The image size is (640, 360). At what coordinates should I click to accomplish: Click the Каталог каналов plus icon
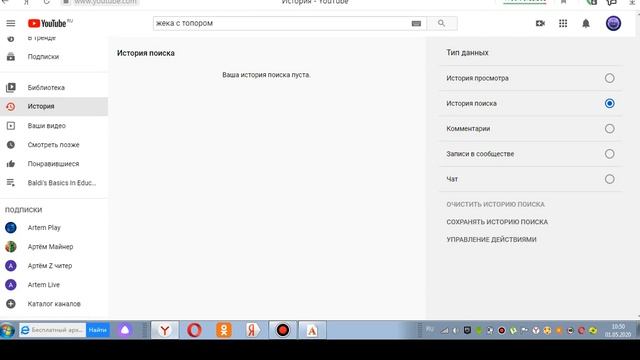[11, 304]
